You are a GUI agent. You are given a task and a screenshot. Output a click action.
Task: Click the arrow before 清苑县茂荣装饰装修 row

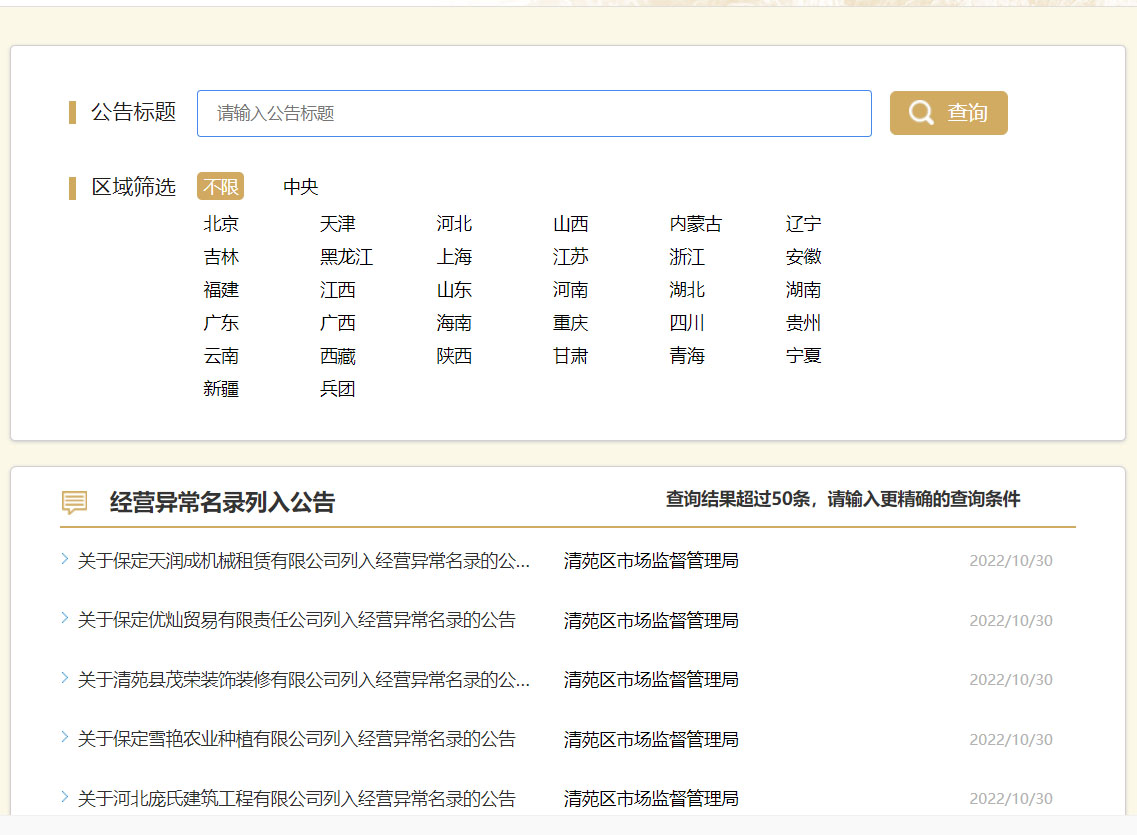click(x=65, y=677)
